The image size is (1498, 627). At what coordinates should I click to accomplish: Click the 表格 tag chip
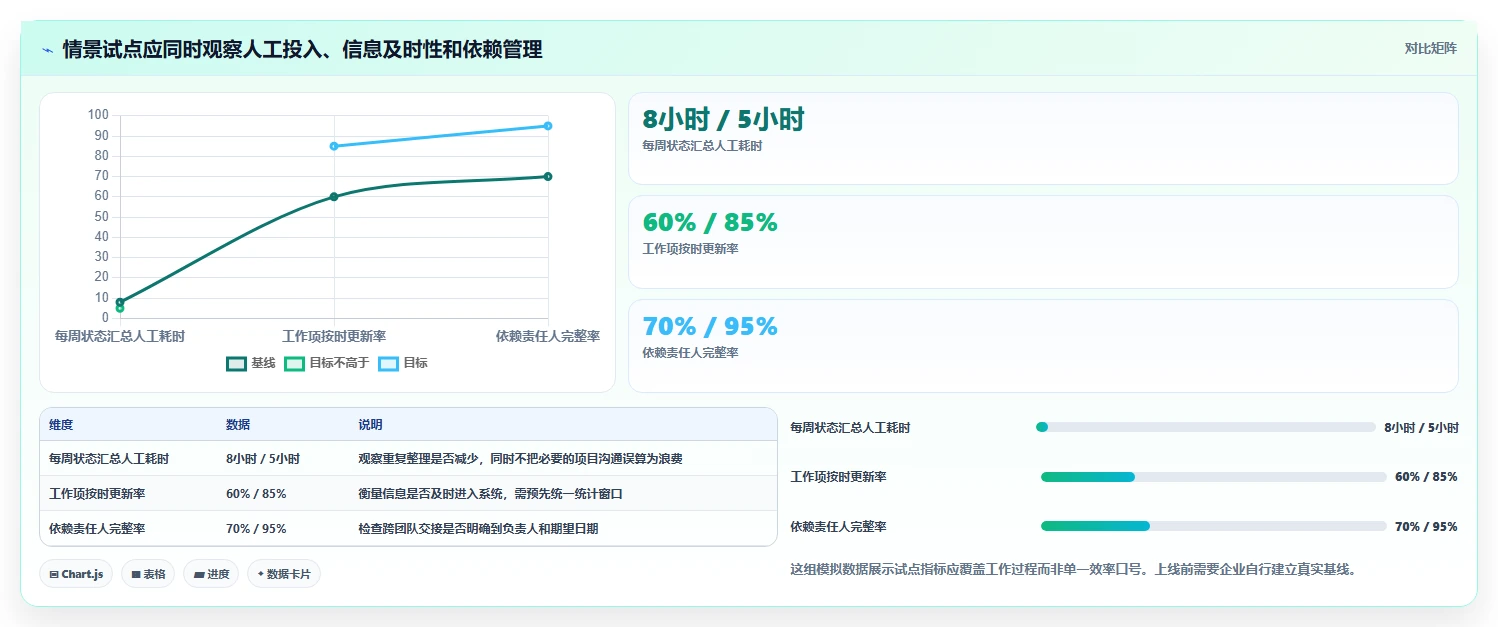point(148,574)
